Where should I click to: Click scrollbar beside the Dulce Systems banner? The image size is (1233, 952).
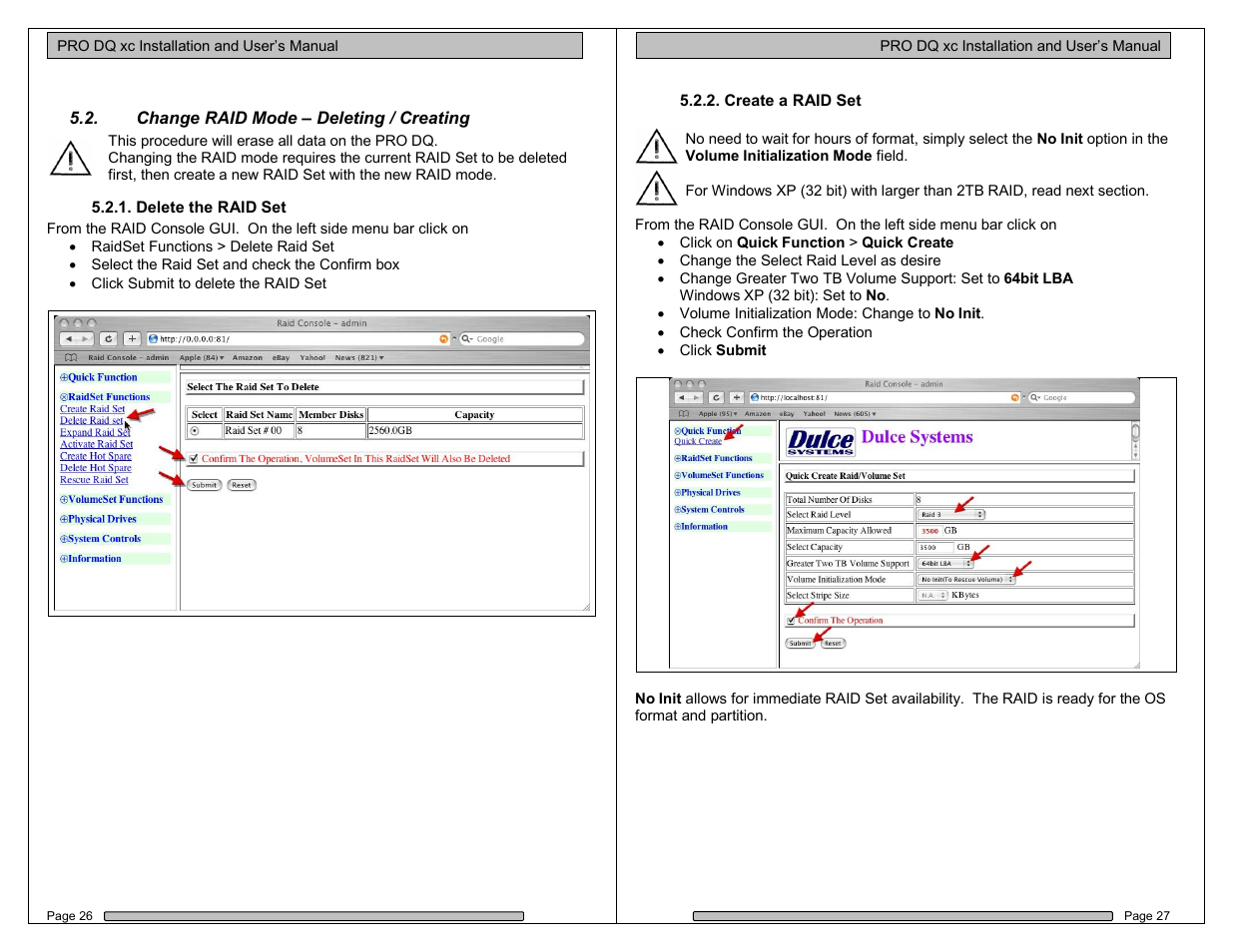(x=1135, y=441)
